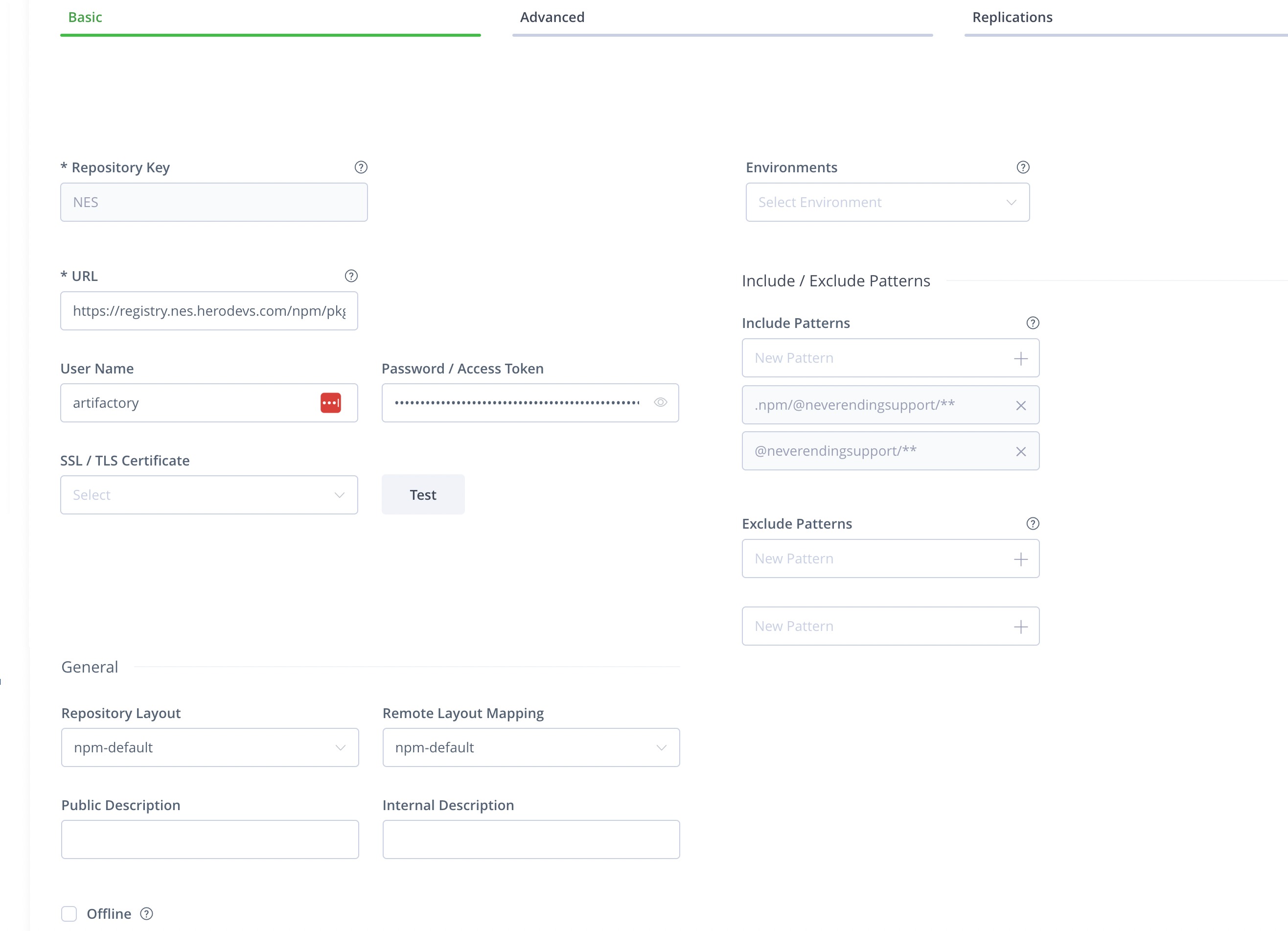Switch to the Replications tab
Viewport: 1288px width, 931px height.
[1012, 17]
